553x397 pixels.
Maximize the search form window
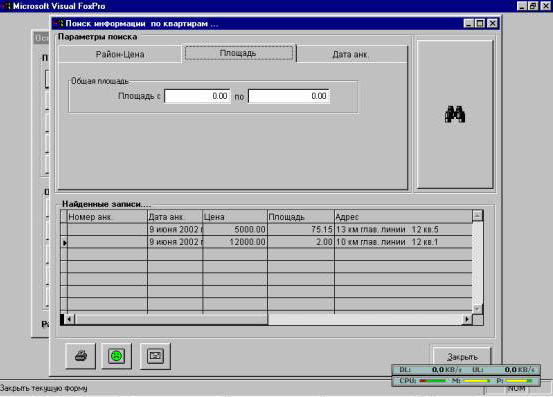[x=480, y=24]
